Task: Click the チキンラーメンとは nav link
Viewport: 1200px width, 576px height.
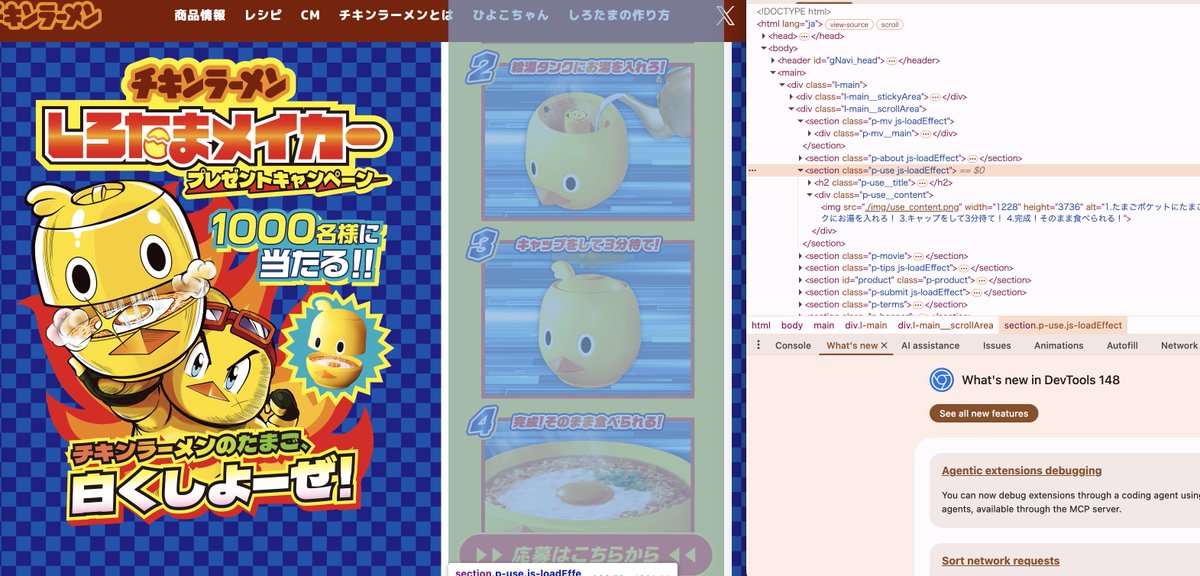Action: pos(396,15)
